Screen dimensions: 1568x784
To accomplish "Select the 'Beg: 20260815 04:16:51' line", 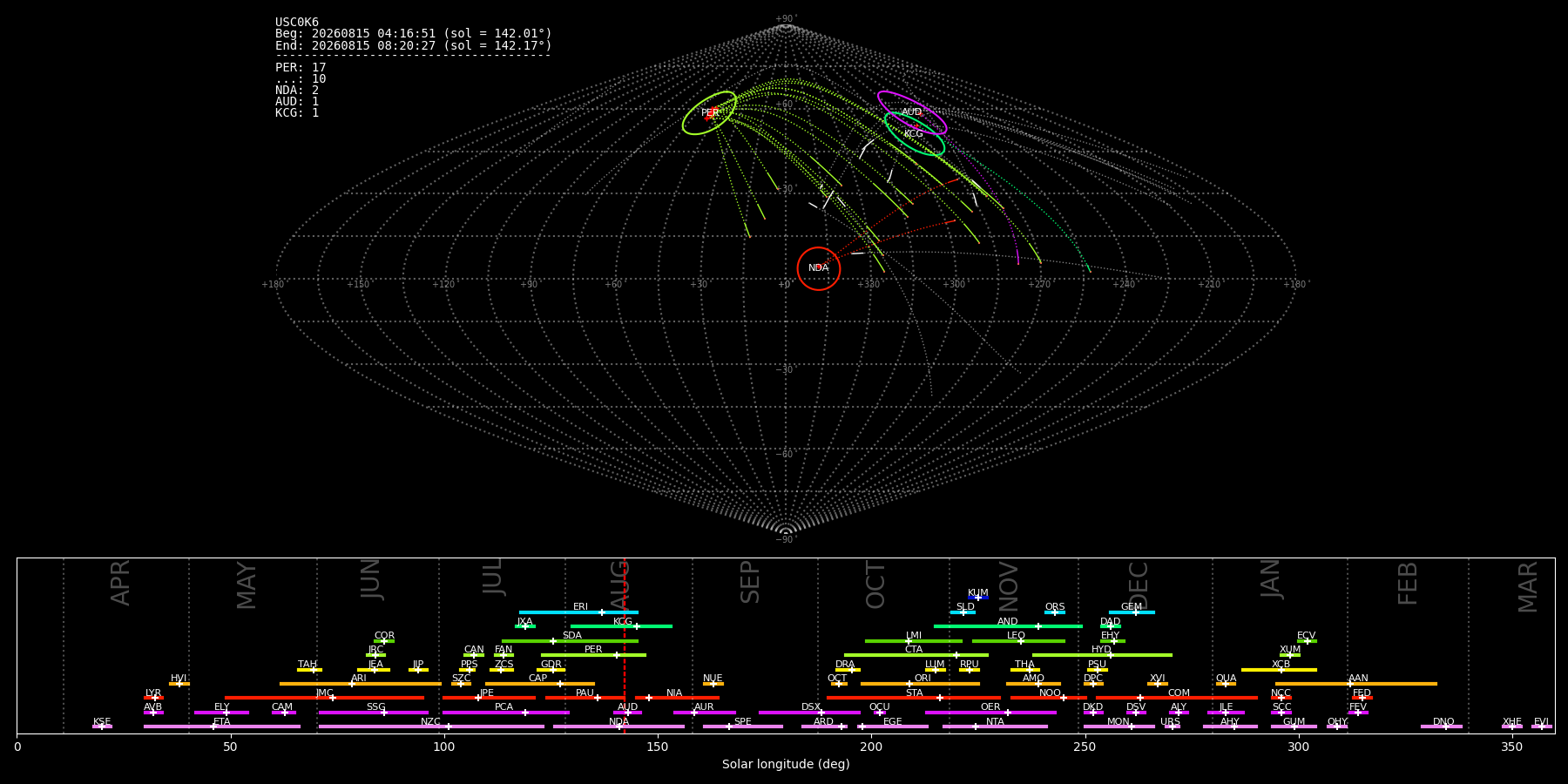I will 414,34.
